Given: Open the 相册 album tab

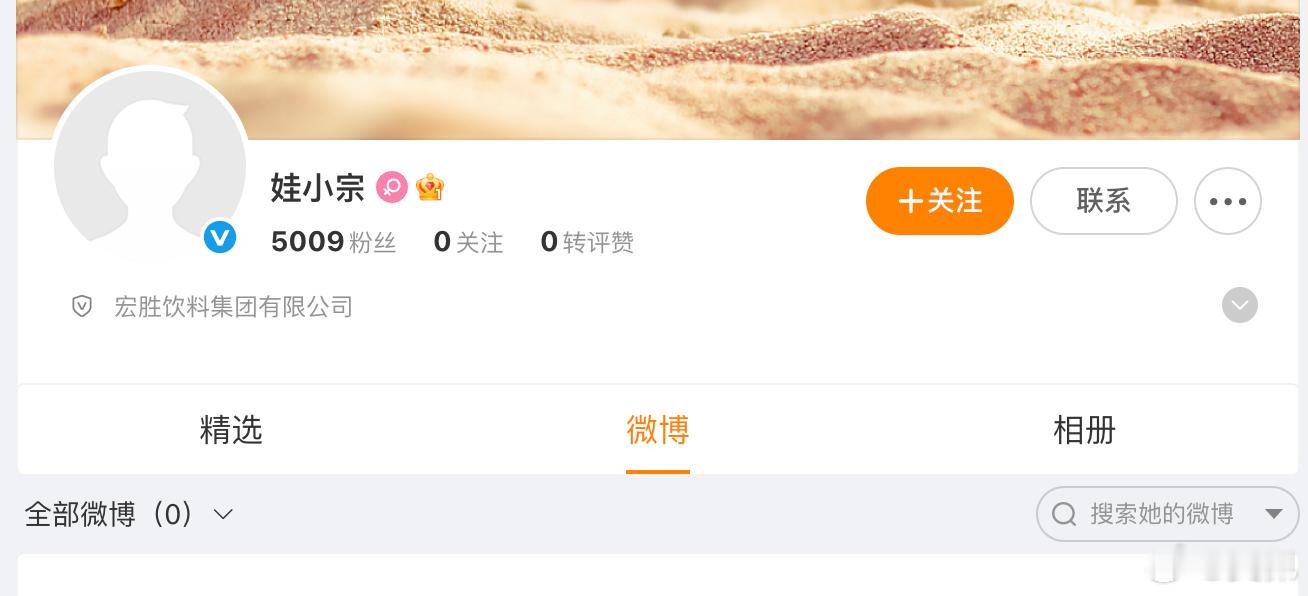Looking at the screenshot, I should point(1085,430).
